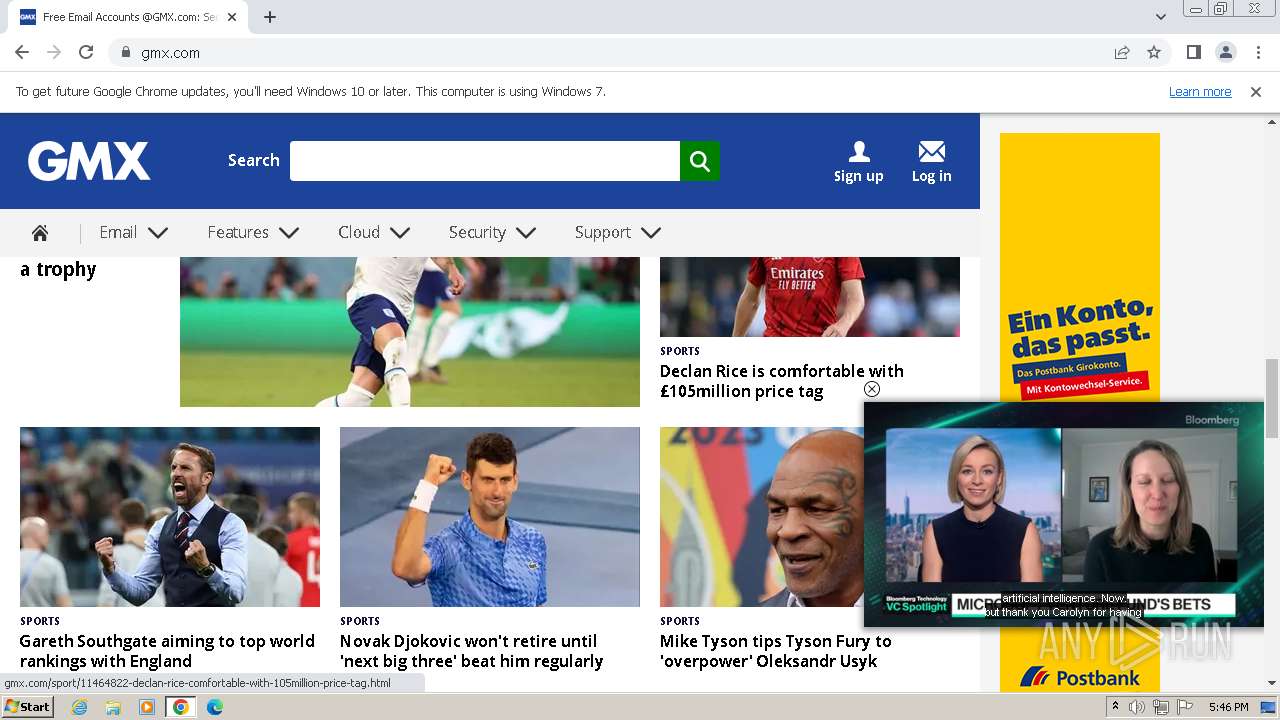Toggle the Chrome side panel

[1193, 53]
